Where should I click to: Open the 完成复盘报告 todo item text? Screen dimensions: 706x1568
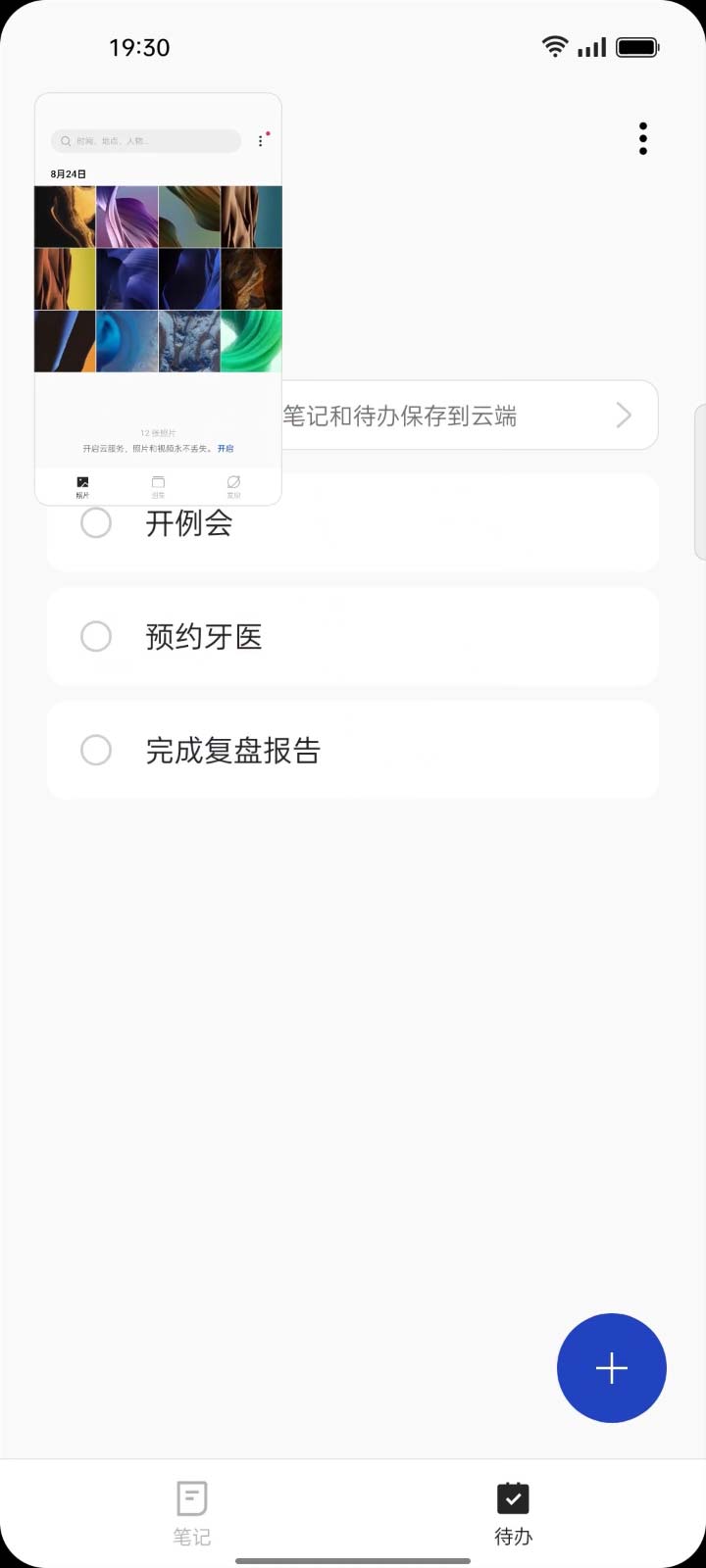point(233,751)
